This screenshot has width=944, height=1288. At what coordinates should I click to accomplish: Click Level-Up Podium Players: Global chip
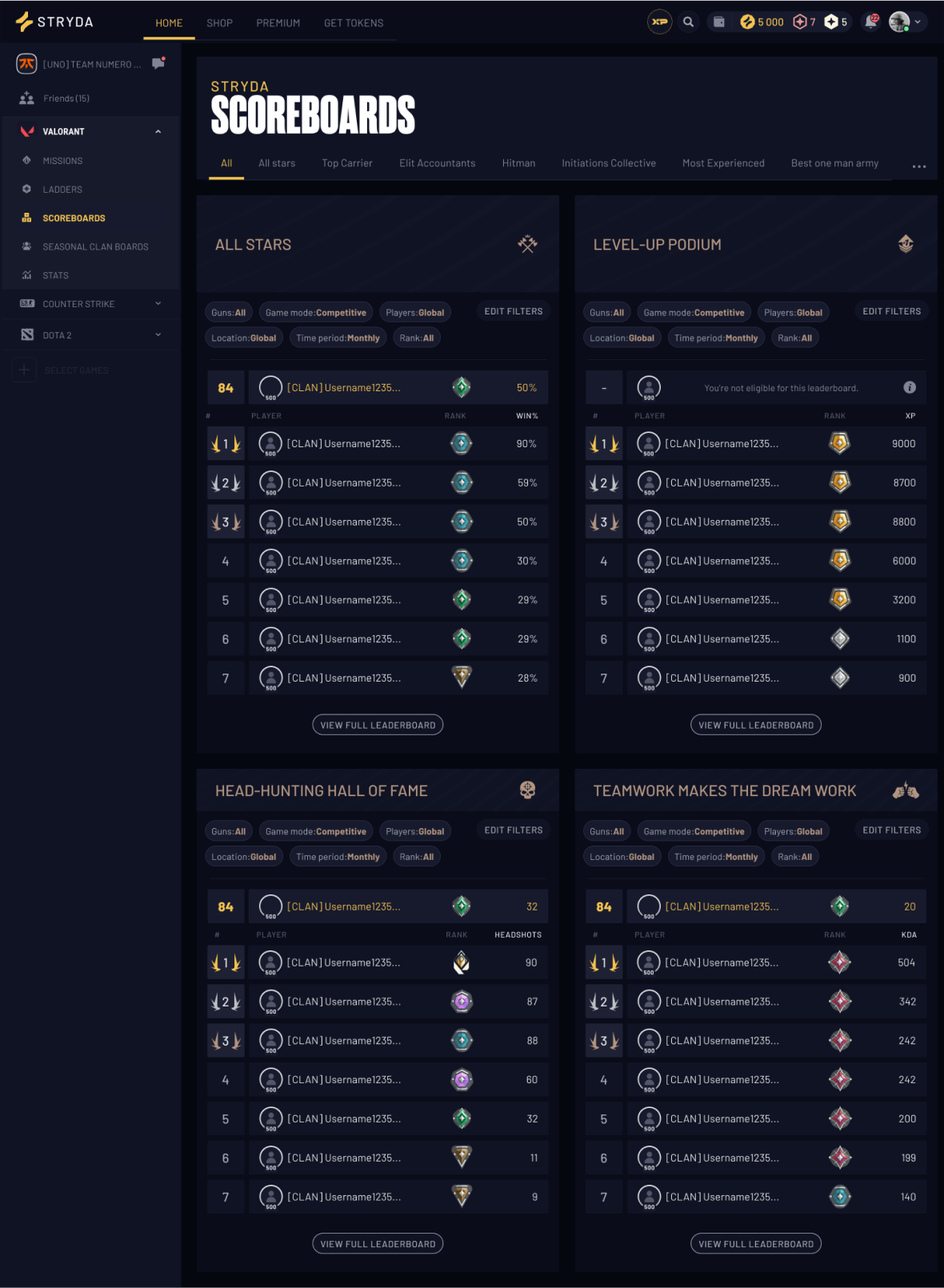(x=794, y=313)
